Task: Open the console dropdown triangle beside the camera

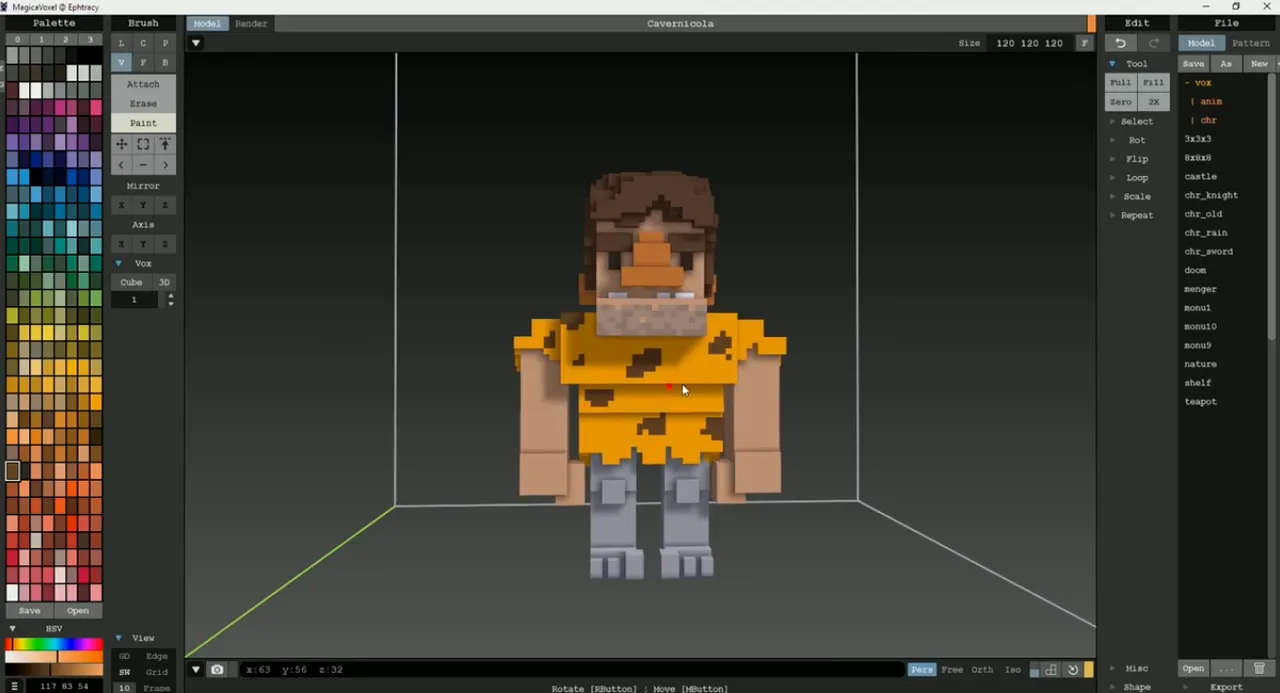Action: (x=196, y=669)
